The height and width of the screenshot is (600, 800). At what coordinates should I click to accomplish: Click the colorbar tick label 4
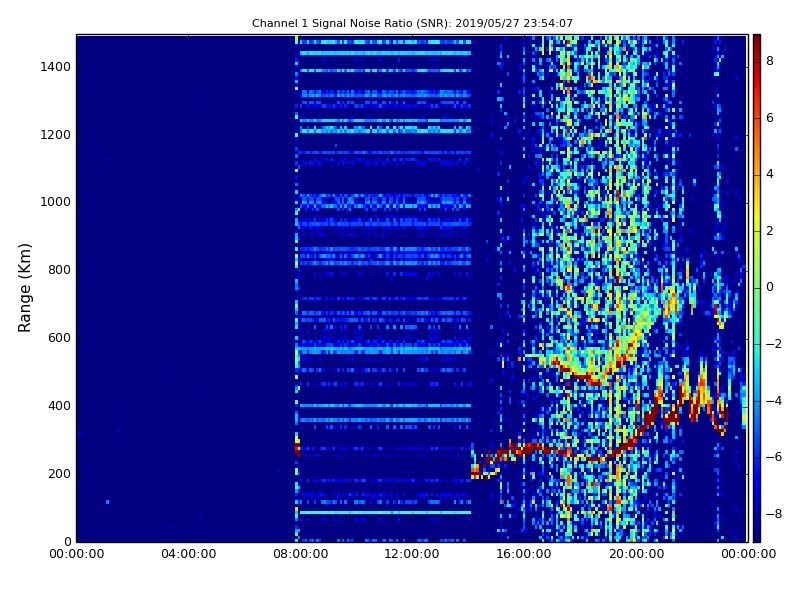tap(770, 174)
